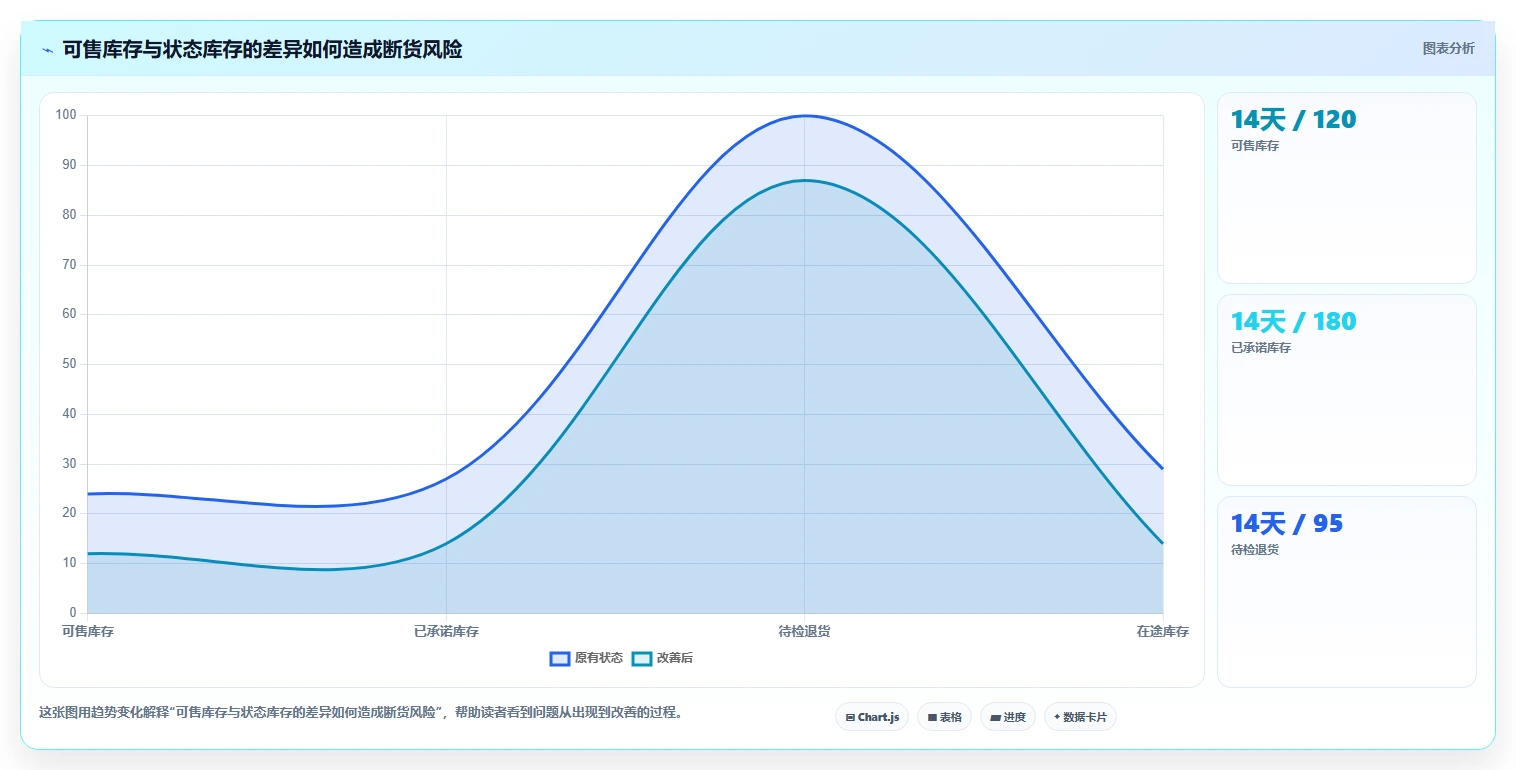Viewport: 1516px width, 770px height.
Task: Click the 在途库存 x-axis label
Action: (x=1162, y=632)
